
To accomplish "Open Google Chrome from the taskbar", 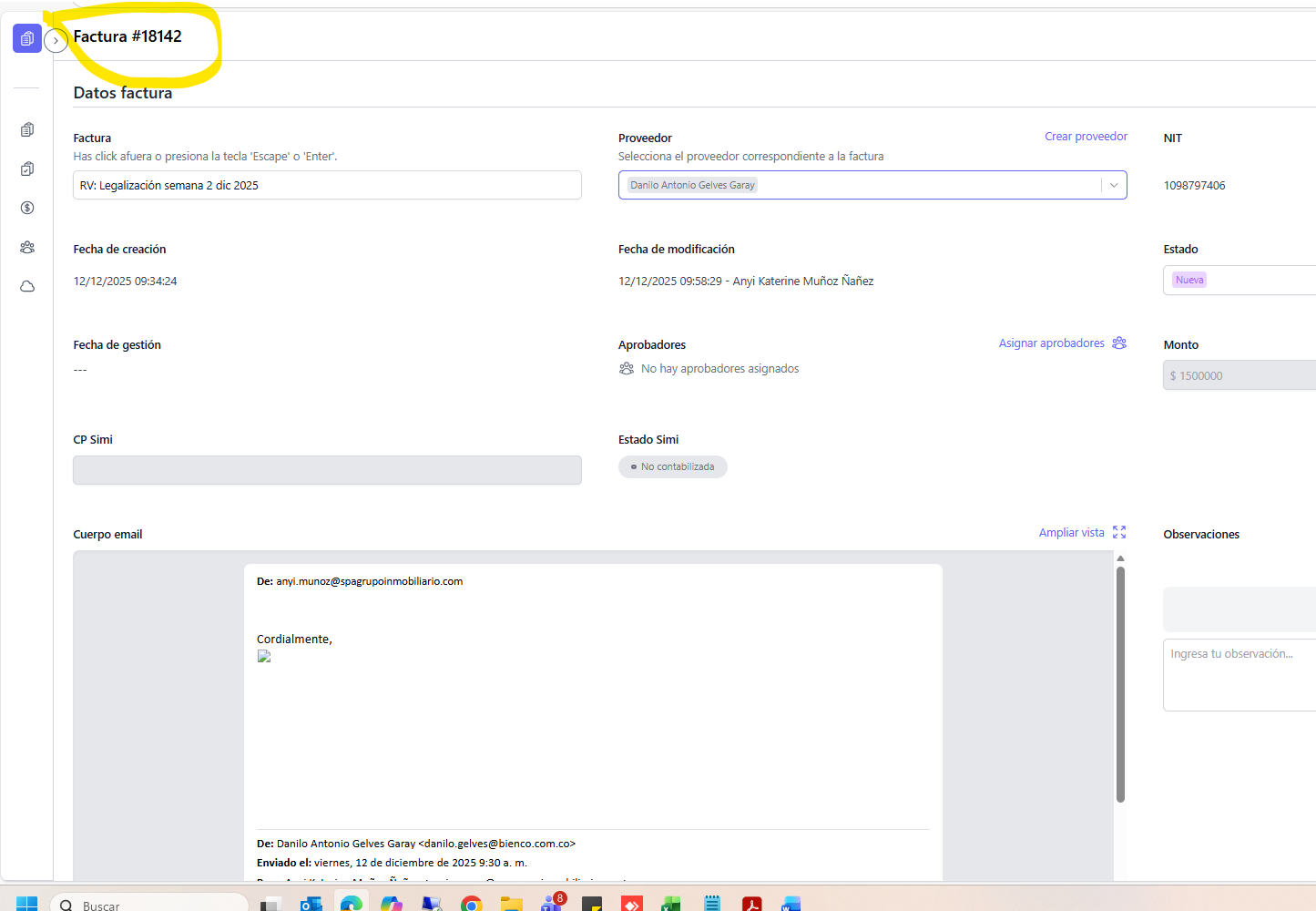I will tap(471, 904).
